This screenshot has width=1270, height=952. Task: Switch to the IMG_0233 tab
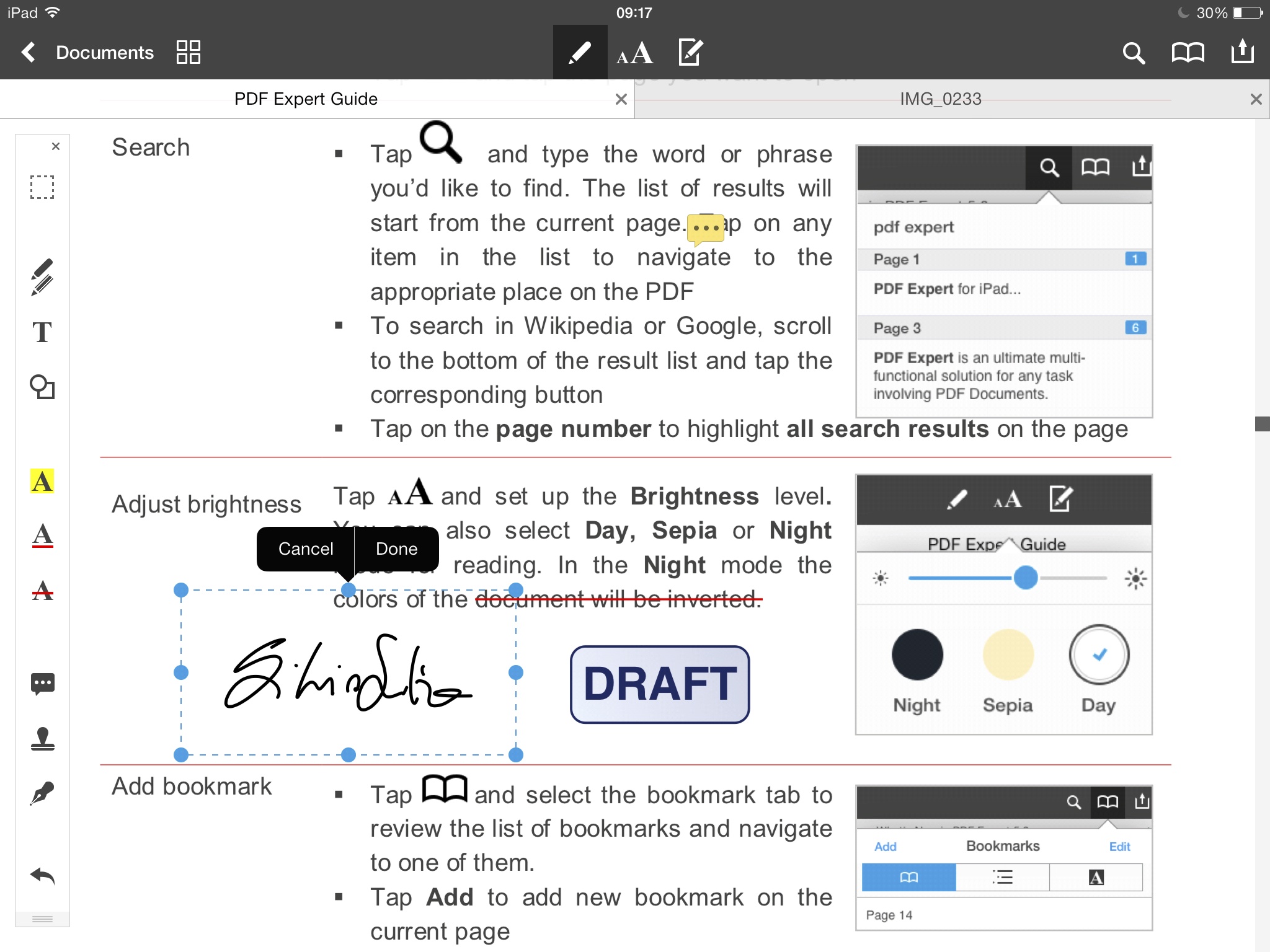(940, 99)
